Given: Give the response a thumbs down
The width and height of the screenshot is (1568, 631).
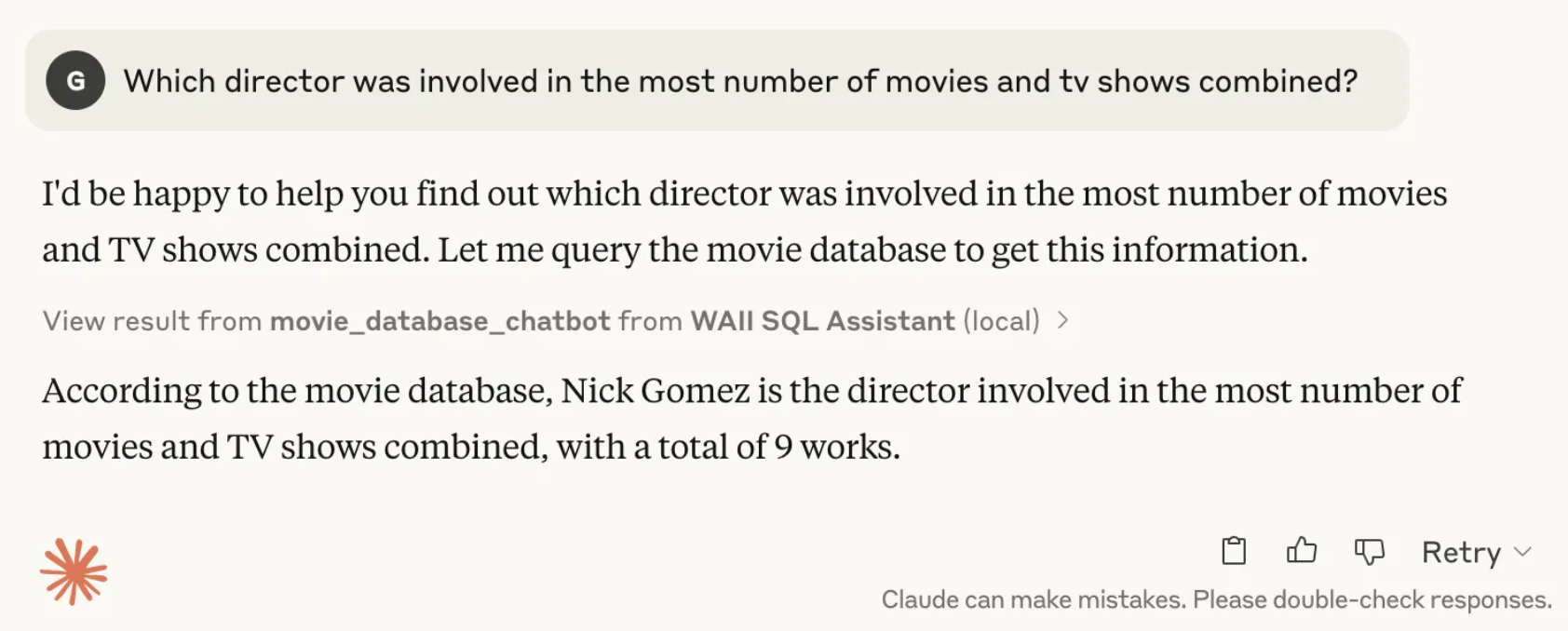Looking at the screenshot, I should coord(1370,552).
